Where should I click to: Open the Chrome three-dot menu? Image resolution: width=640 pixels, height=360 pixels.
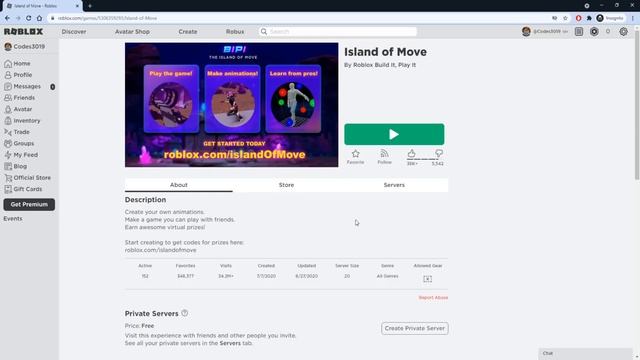633,18
